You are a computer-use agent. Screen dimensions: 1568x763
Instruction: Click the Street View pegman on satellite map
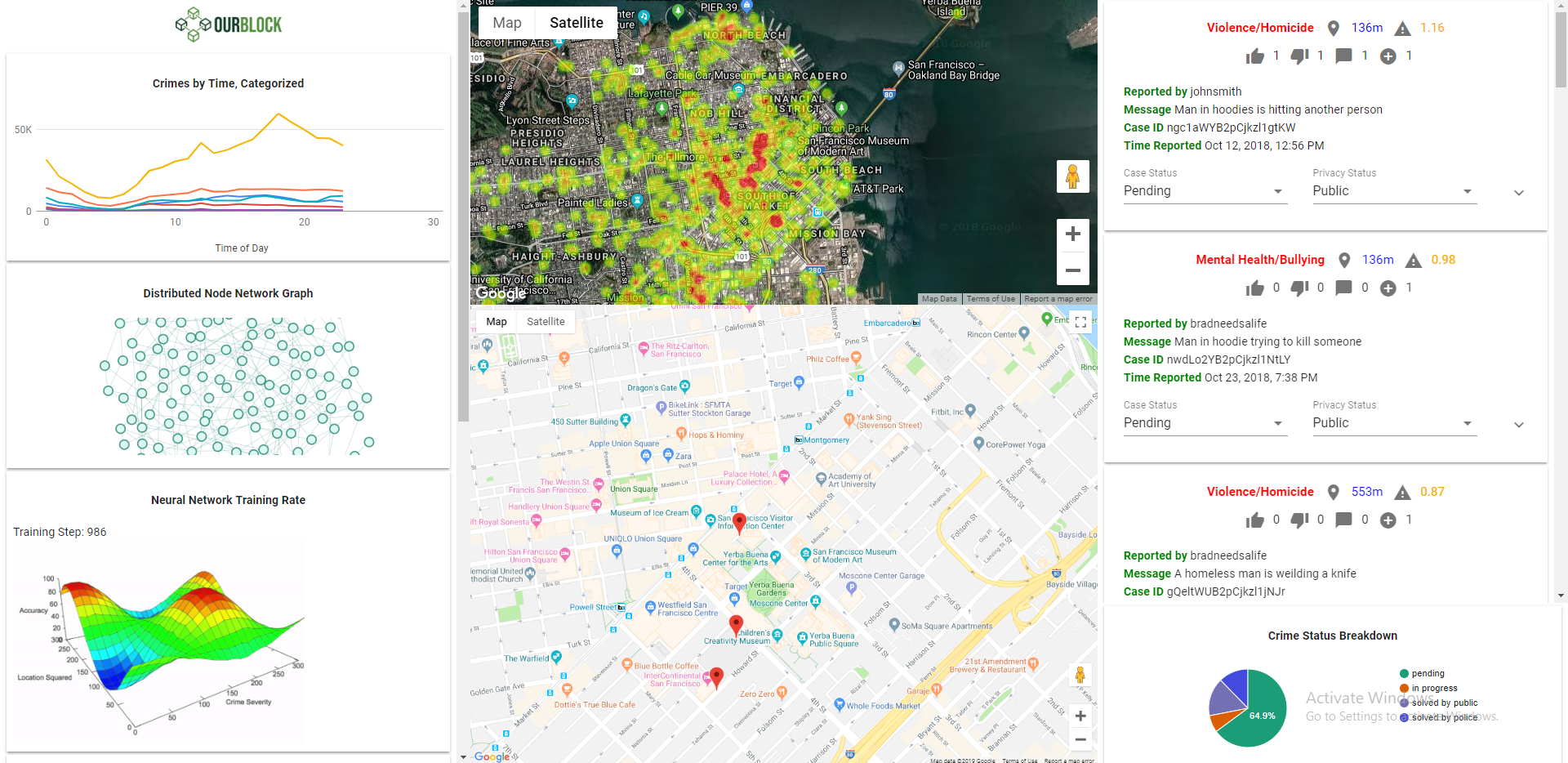1072,176
